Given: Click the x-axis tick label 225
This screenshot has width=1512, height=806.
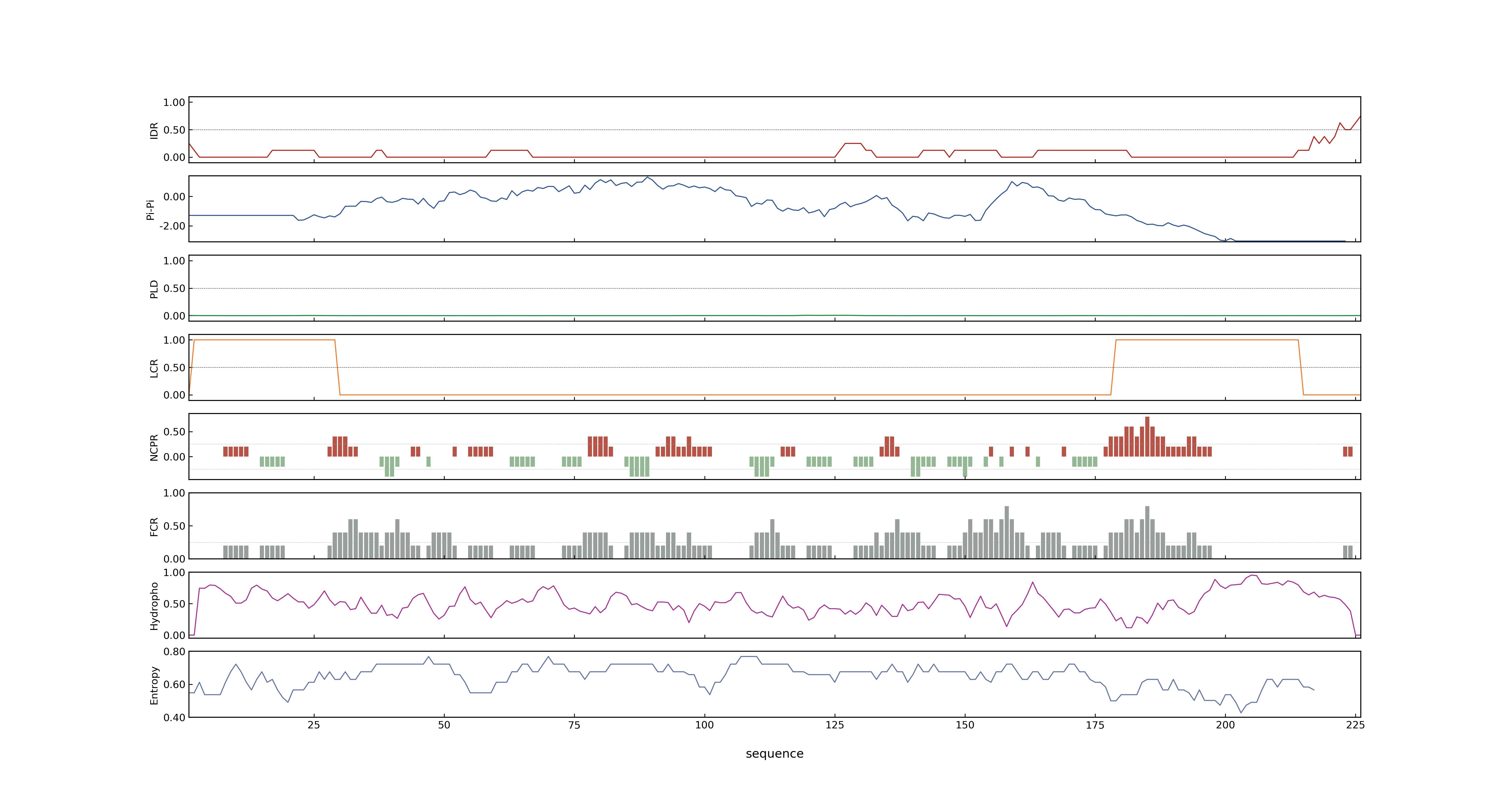Looking at the screenshot, I should pos(1355,725).
